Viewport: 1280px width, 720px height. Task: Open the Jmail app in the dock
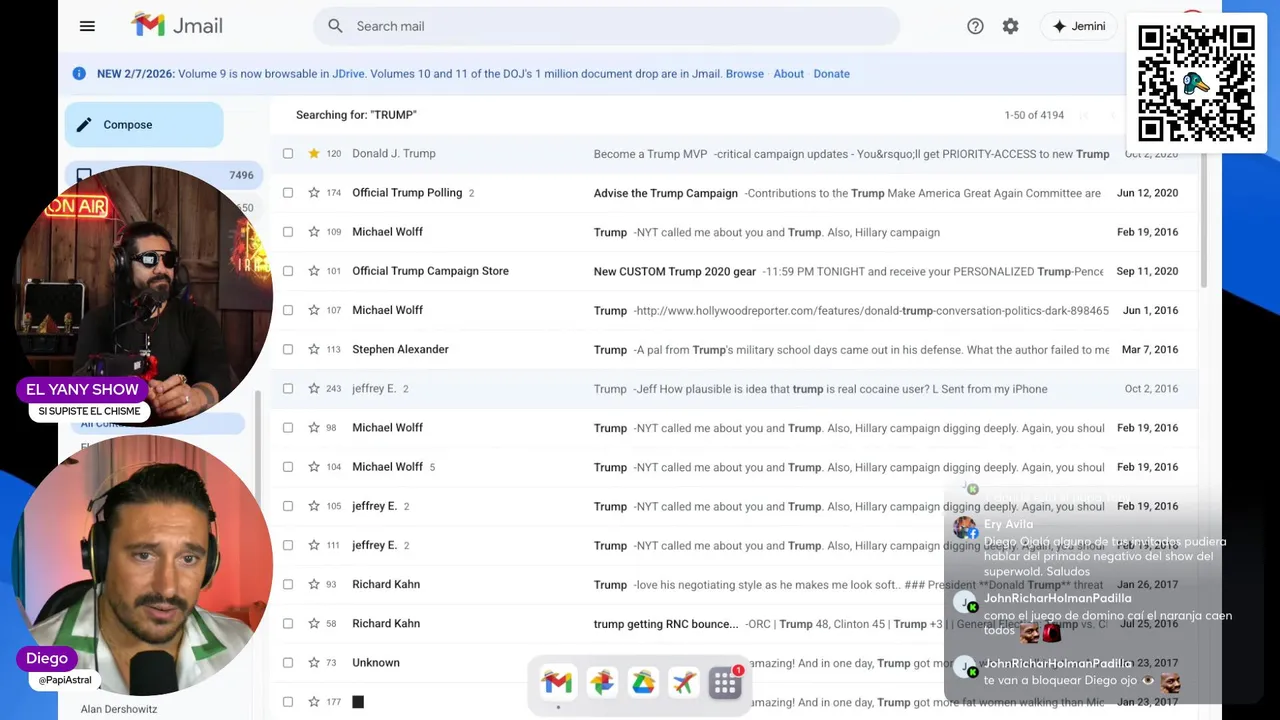click(x=558, y=683)
